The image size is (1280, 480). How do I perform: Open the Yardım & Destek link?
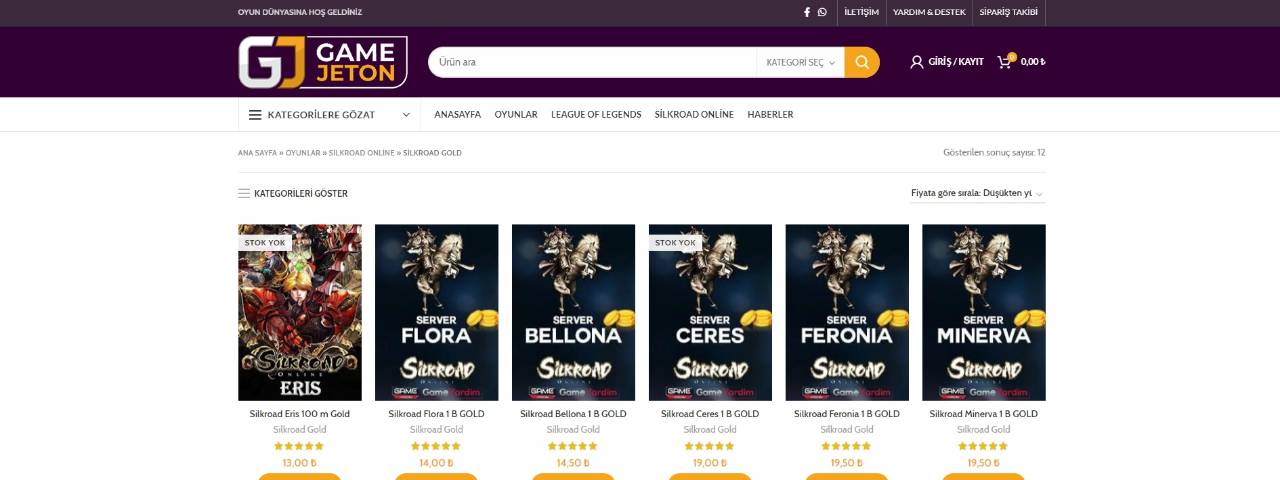(x=929, y=12)
